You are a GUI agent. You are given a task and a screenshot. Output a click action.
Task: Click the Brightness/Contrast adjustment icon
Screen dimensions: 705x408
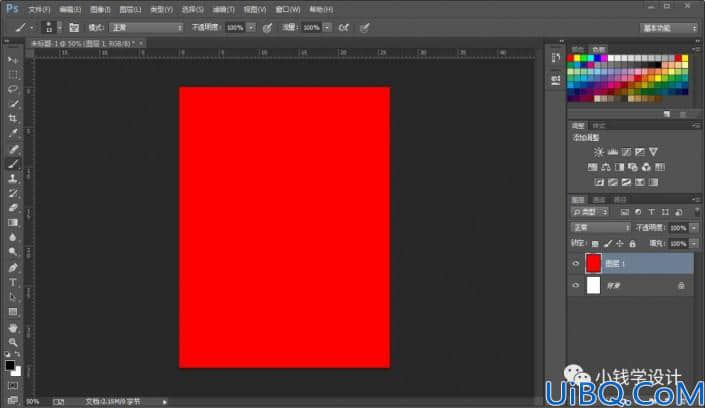(598, 152)
